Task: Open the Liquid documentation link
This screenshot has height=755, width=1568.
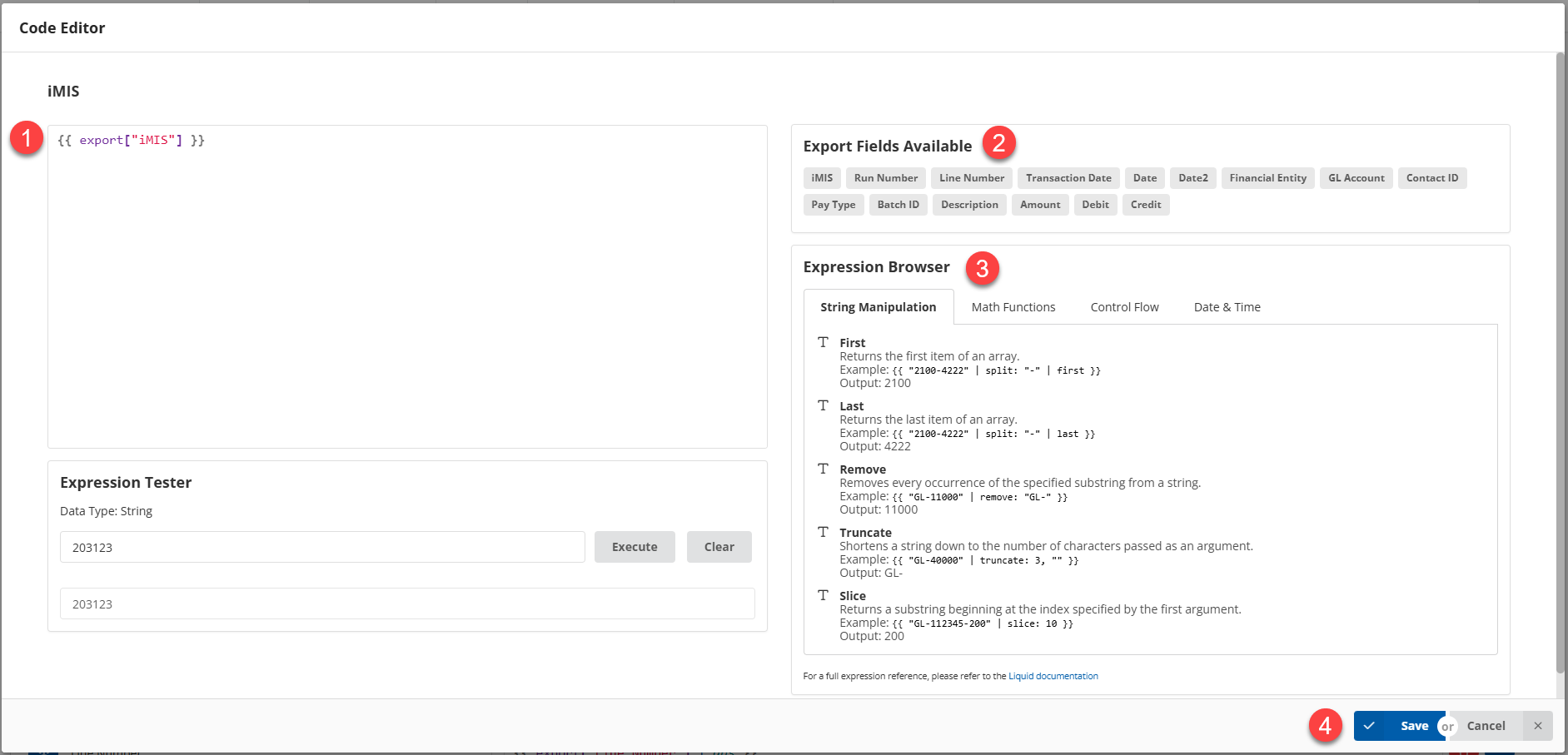Action: (x=1053, y=676)
